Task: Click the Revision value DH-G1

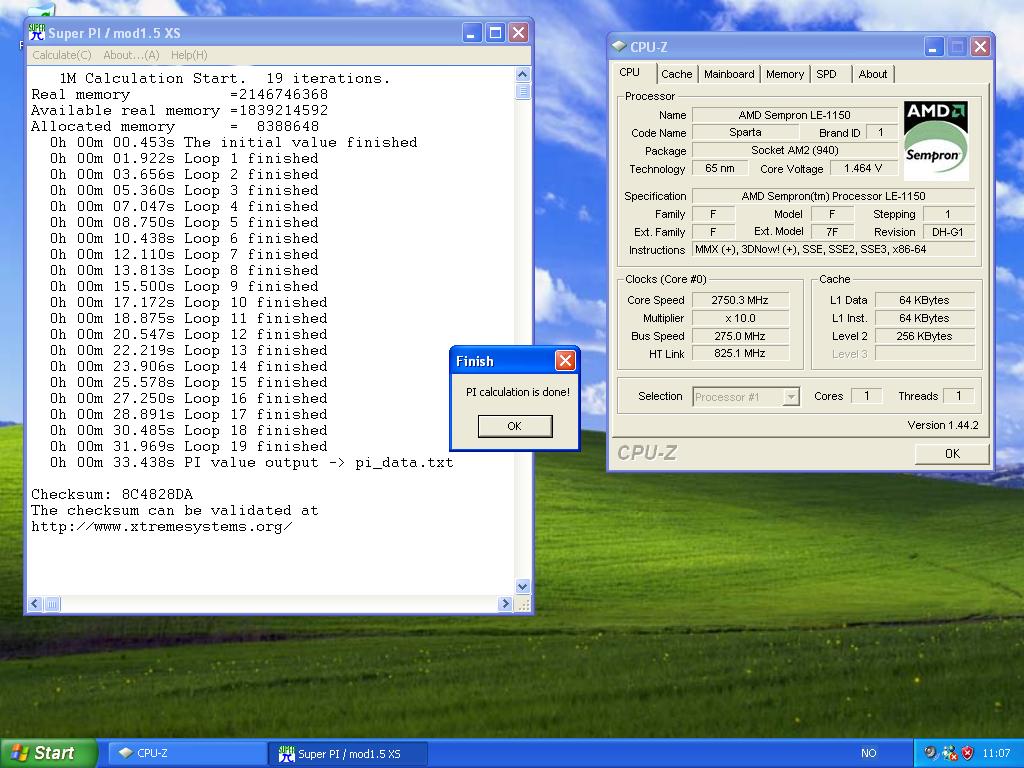Action: [948, 232]
